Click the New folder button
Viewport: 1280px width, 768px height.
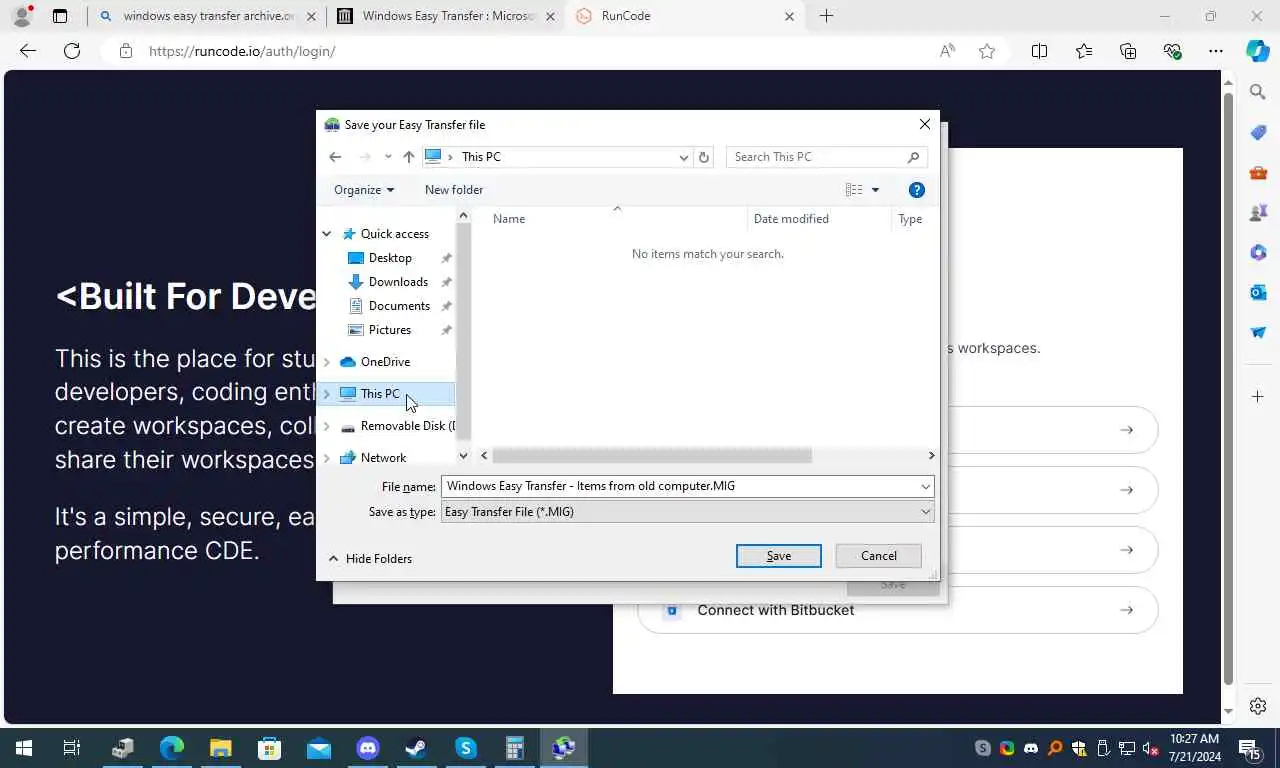454,190
